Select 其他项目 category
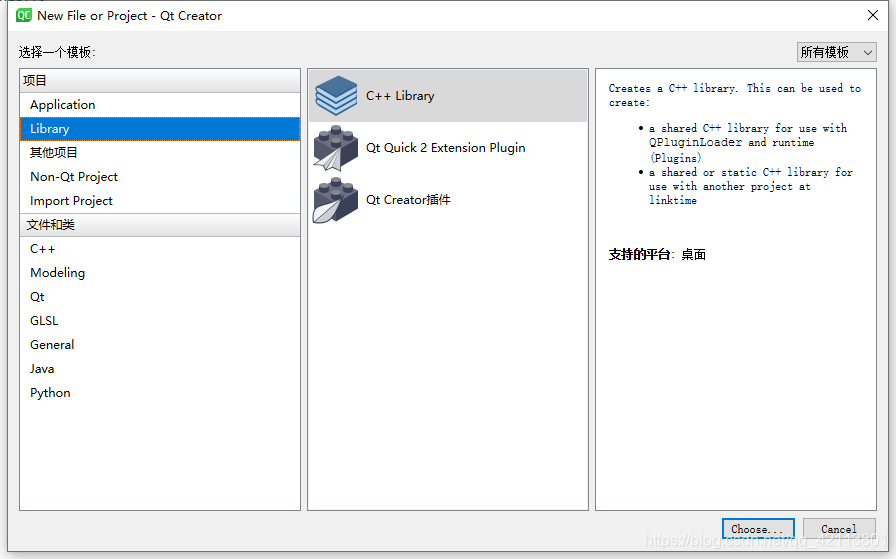The height and width of the screenshot is (559, 896). tap(160, 153)
